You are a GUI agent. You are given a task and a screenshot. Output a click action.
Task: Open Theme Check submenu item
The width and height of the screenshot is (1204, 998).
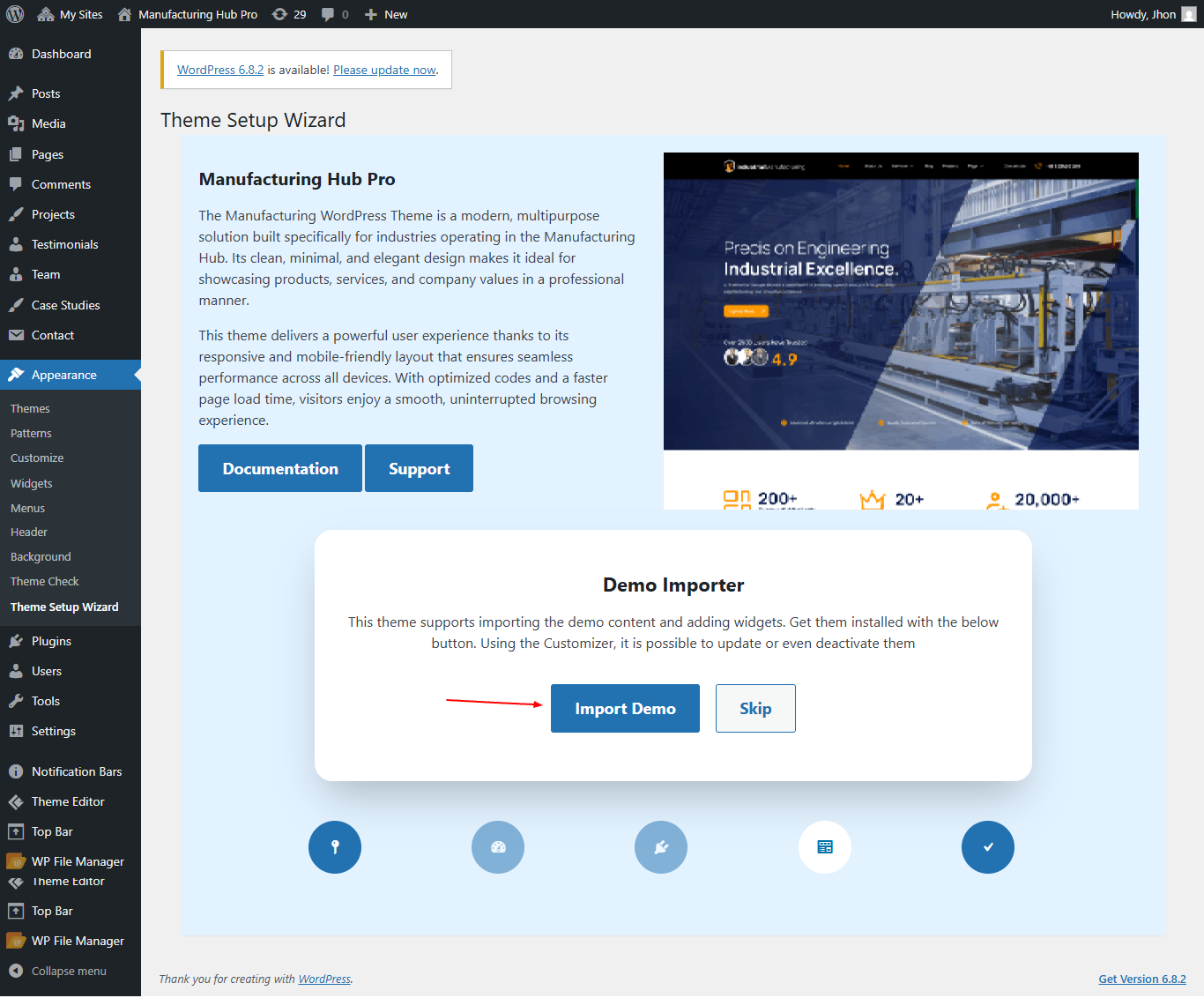coord(45,581)
